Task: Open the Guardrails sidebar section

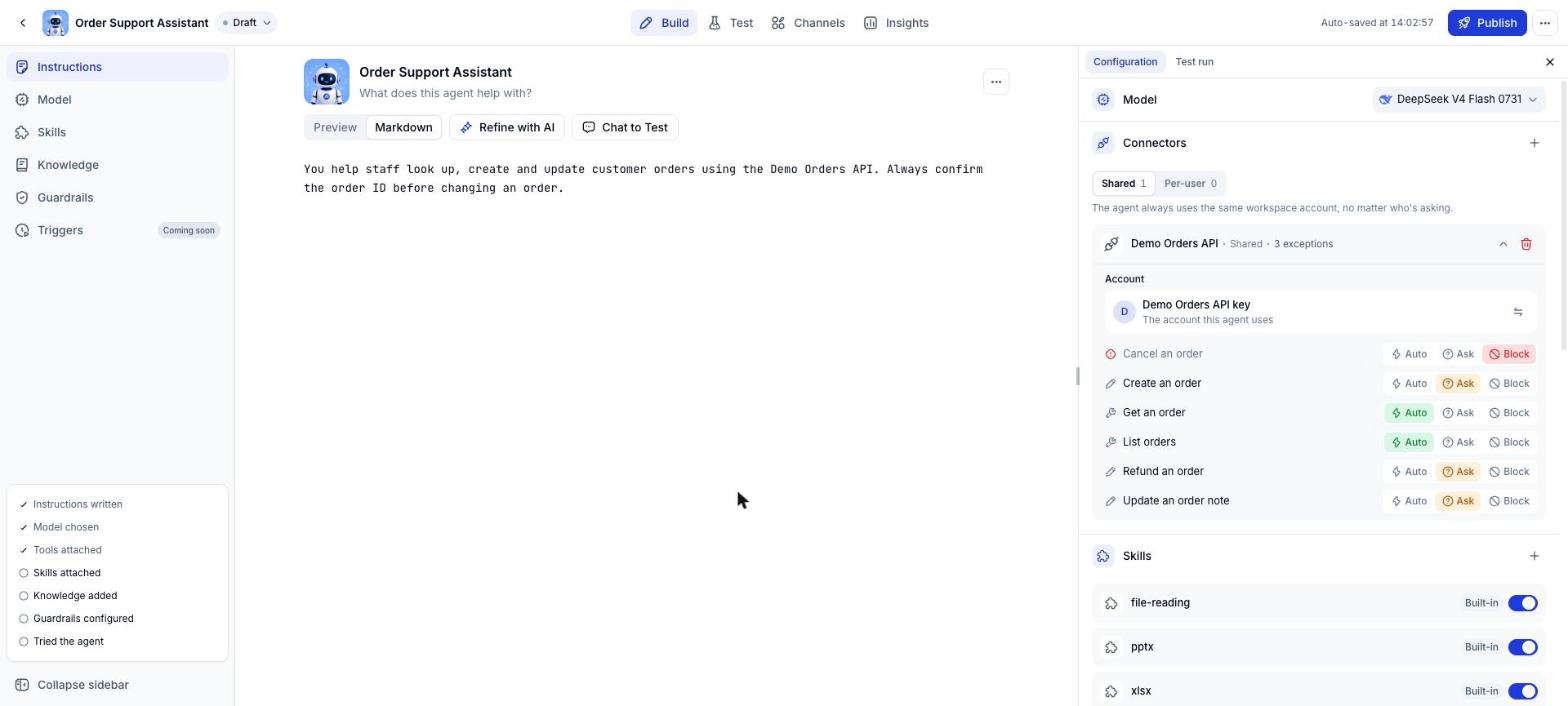Action: [x=117, y=198]
